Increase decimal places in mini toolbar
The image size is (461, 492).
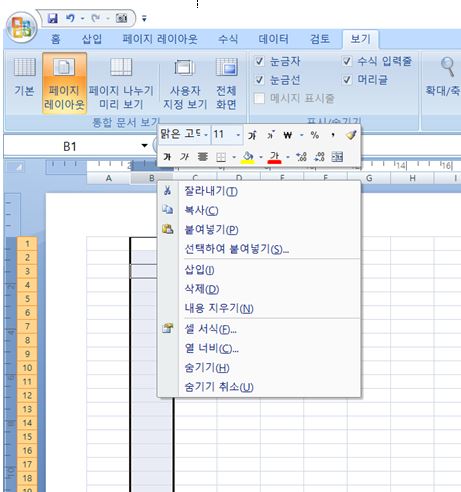coord(301,156)
